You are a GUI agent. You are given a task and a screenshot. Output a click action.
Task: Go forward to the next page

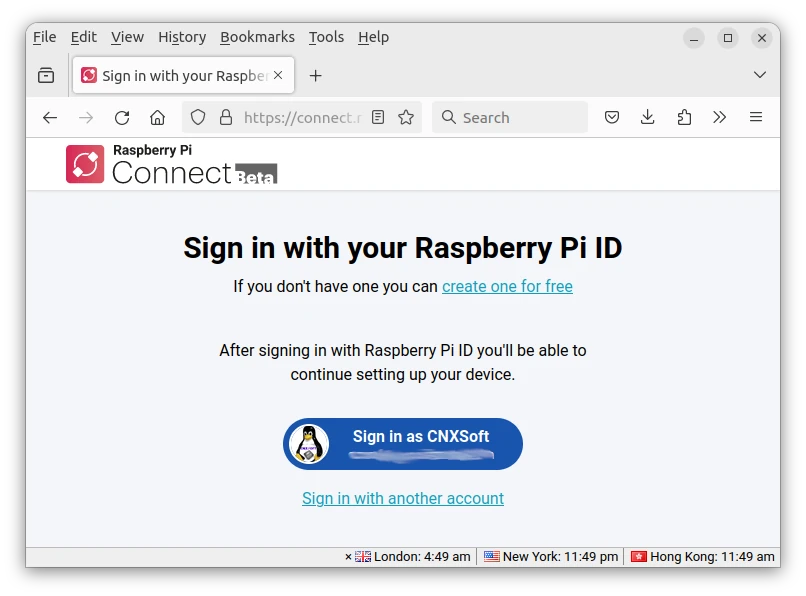tap(86, 118)
